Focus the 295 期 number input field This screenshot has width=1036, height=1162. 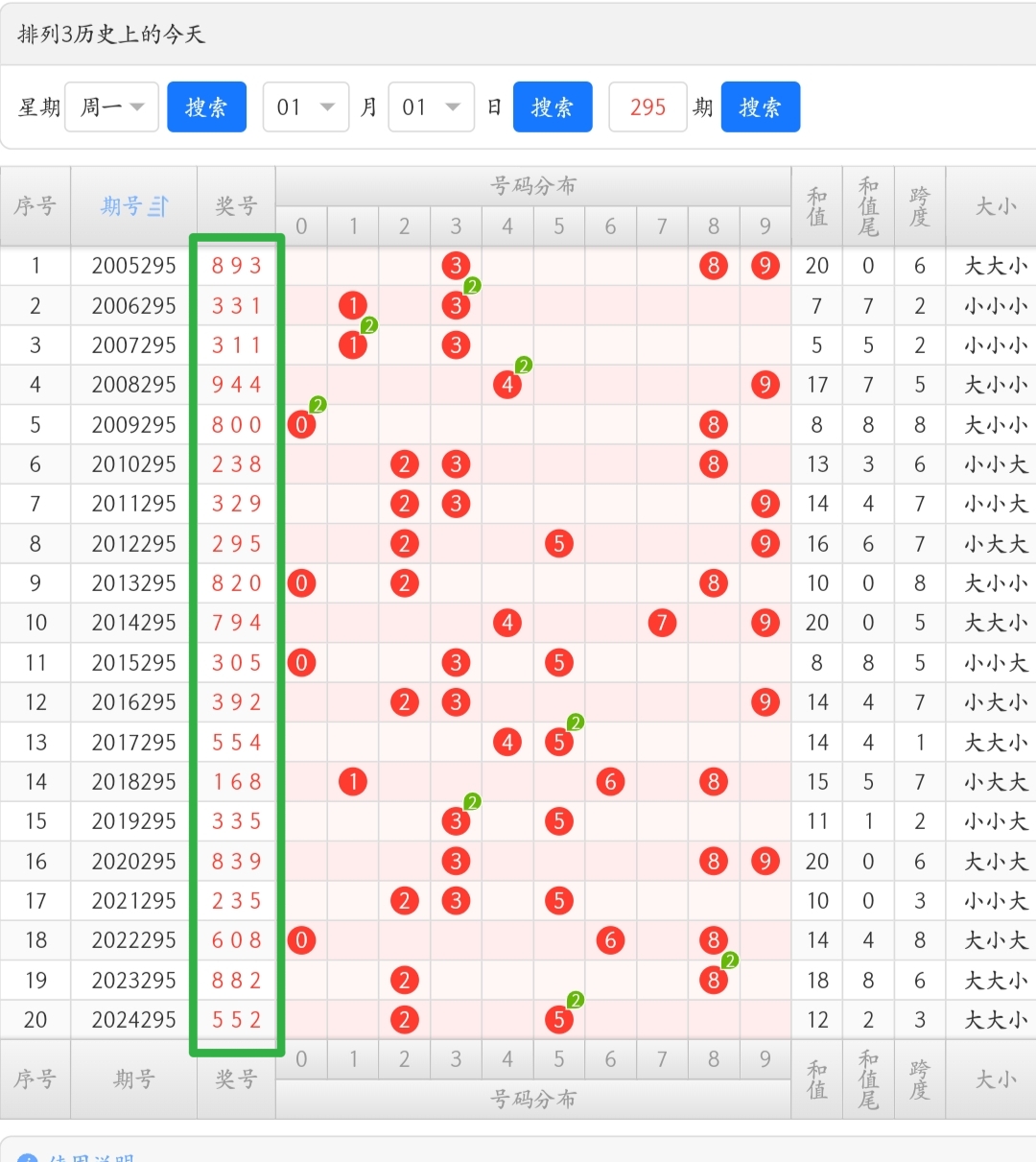tap(647, 107)
